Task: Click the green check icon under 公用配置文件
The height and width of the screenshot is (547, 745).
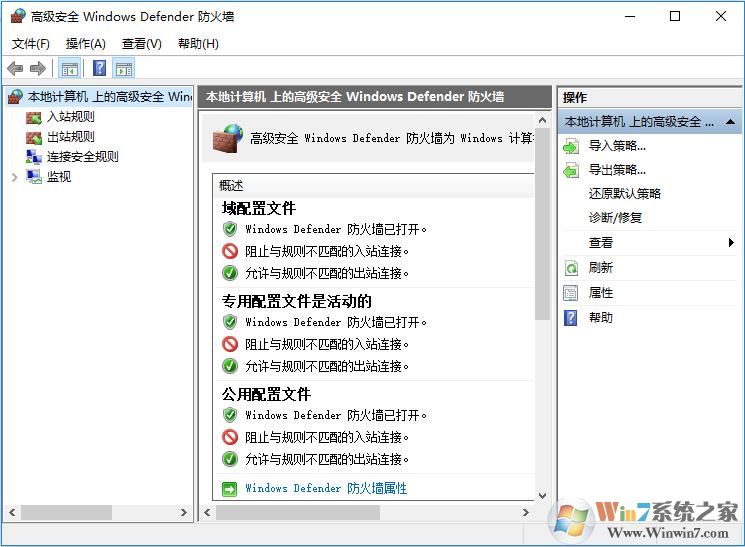Action: pyautogui.click(x=230, y=459)
